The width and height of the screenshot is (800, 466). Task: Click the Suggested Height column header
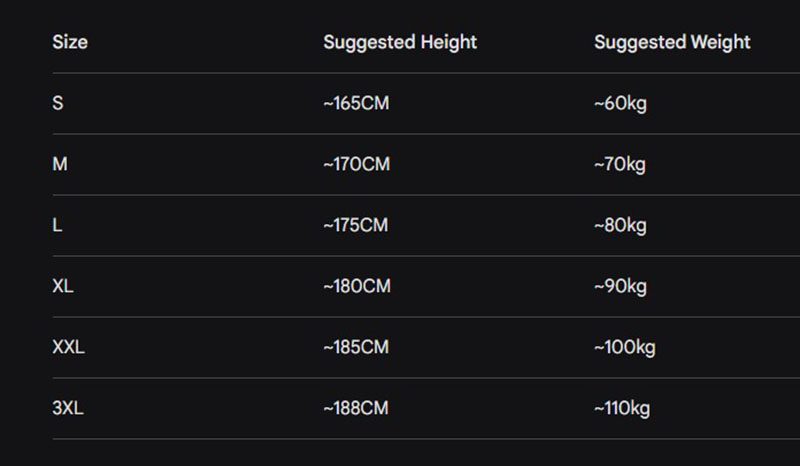400,42
